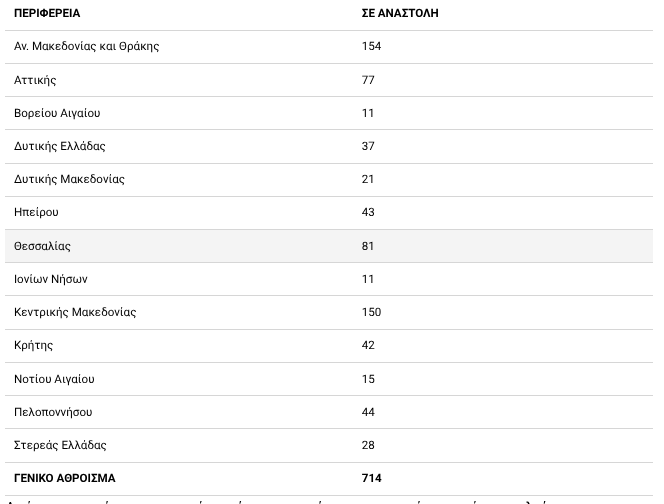
Task: Click the value 77 for Αττικής
Action: [368, 80]
